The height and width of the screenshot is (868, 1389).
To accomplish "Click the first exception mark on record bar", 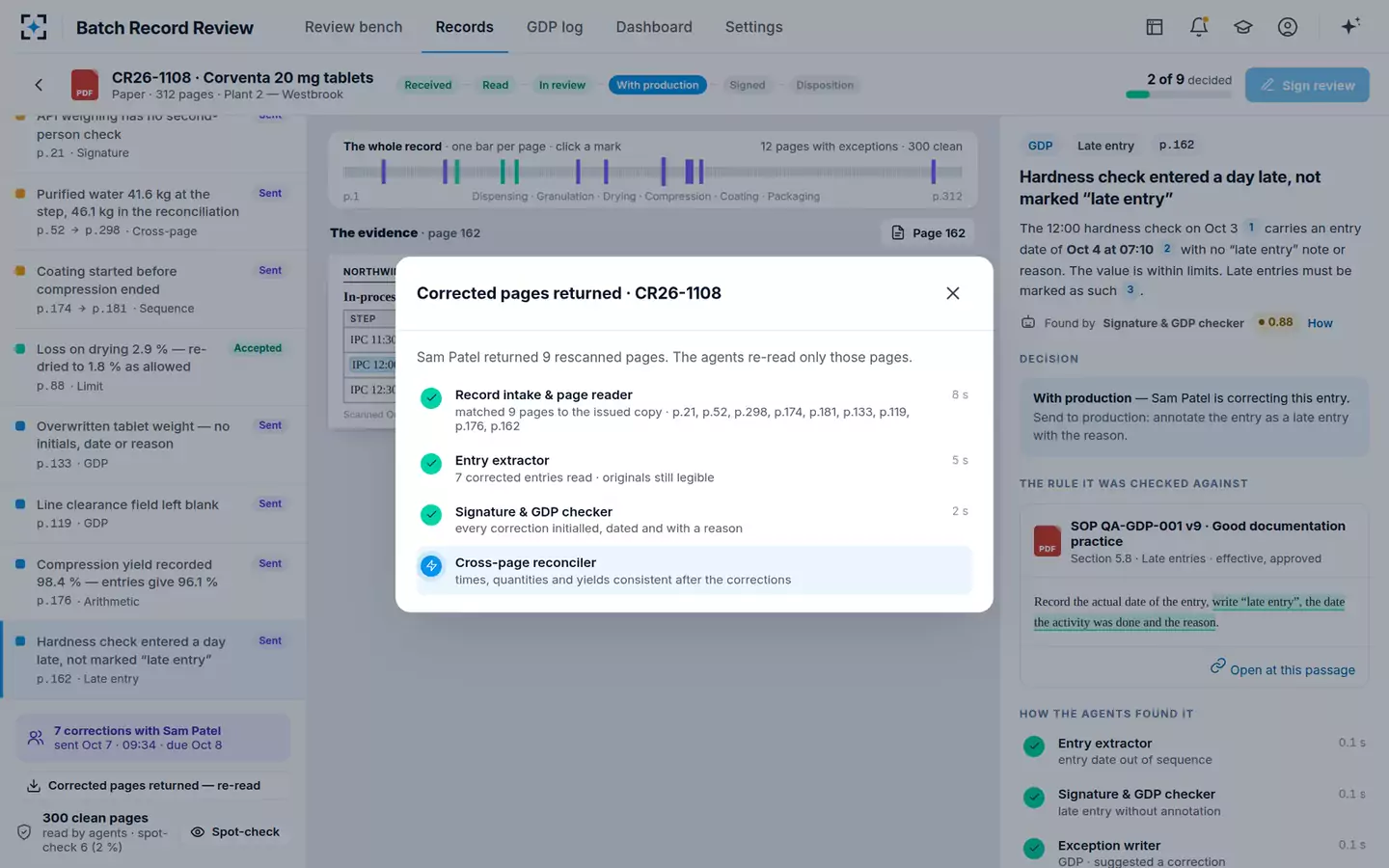I will tap(383, 172).
